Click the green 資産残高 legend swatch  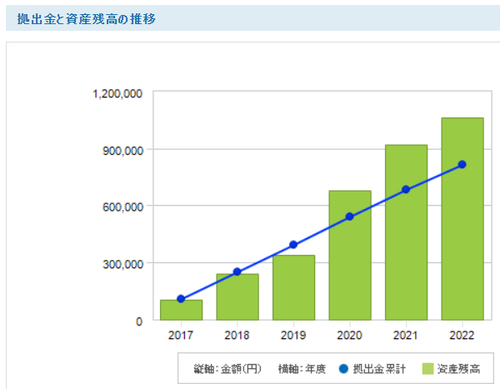[428, 369]
